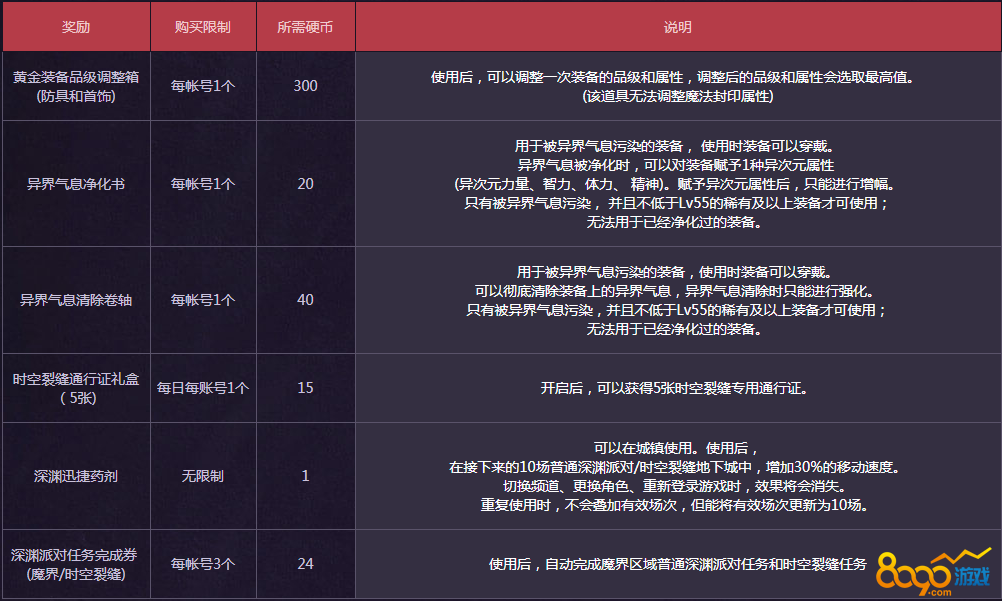This screenshot has width=1002, height=601.
Task: Click the 每帐号3个 purchase limit cell
Action: (203, 564)
